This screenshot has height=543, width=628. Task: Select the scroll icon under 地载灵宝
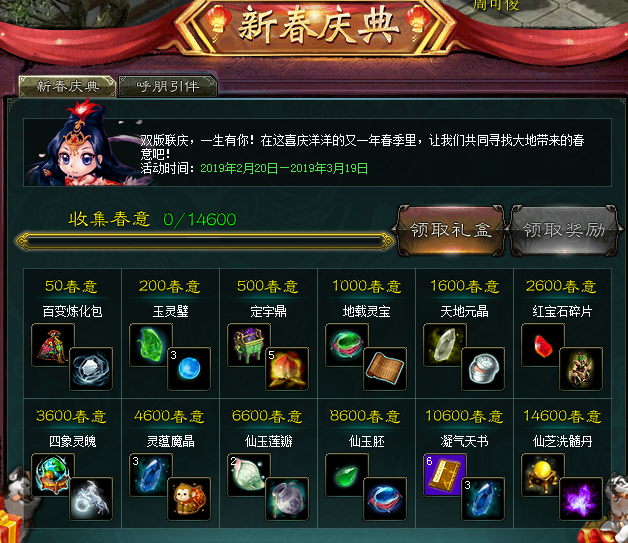coord(385,369)
